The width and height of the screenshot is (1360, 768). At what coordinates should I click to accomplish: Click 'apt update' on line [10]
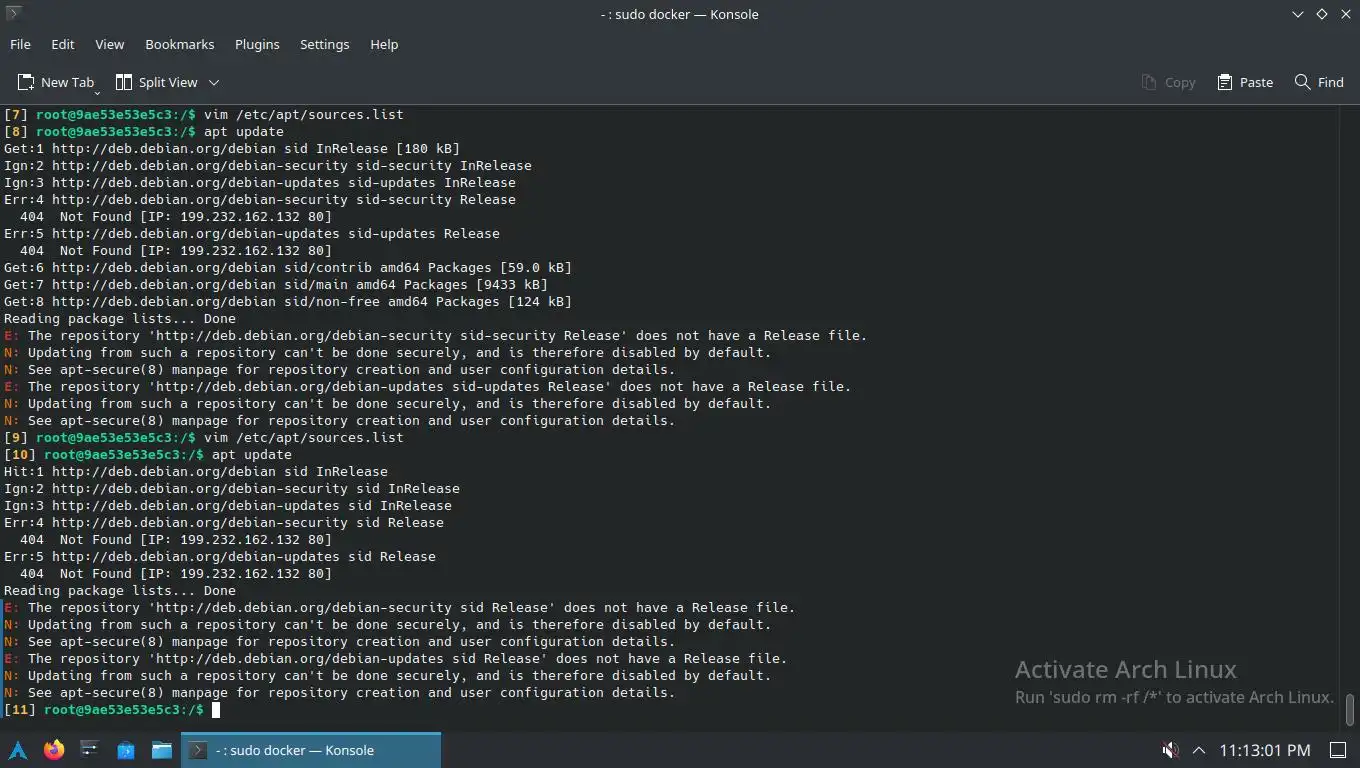(252, 454)
